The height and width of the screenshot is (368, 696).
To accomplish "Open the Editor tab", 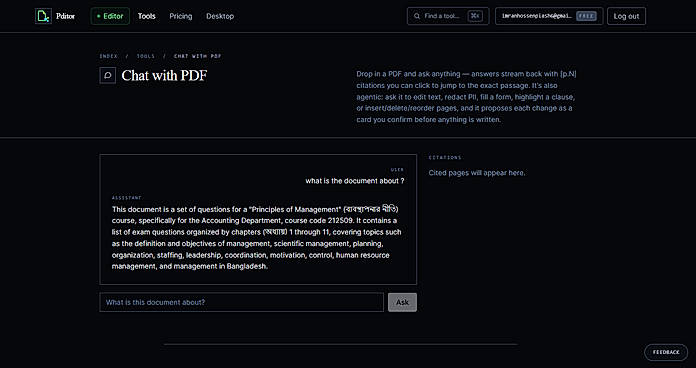I will 110,16.
